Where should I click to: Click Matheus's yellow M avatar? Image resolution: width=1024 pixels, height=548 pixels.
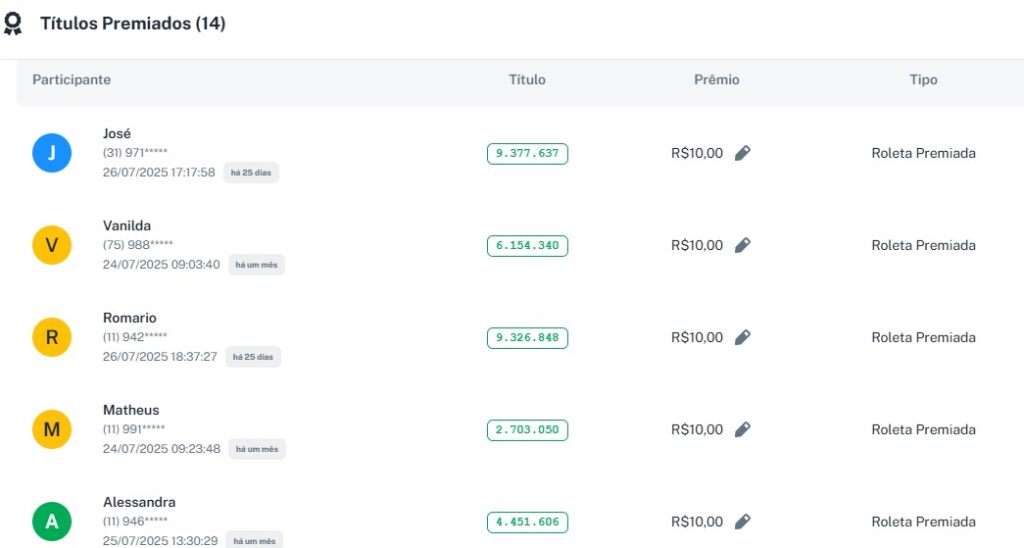[x=52, y=429]
